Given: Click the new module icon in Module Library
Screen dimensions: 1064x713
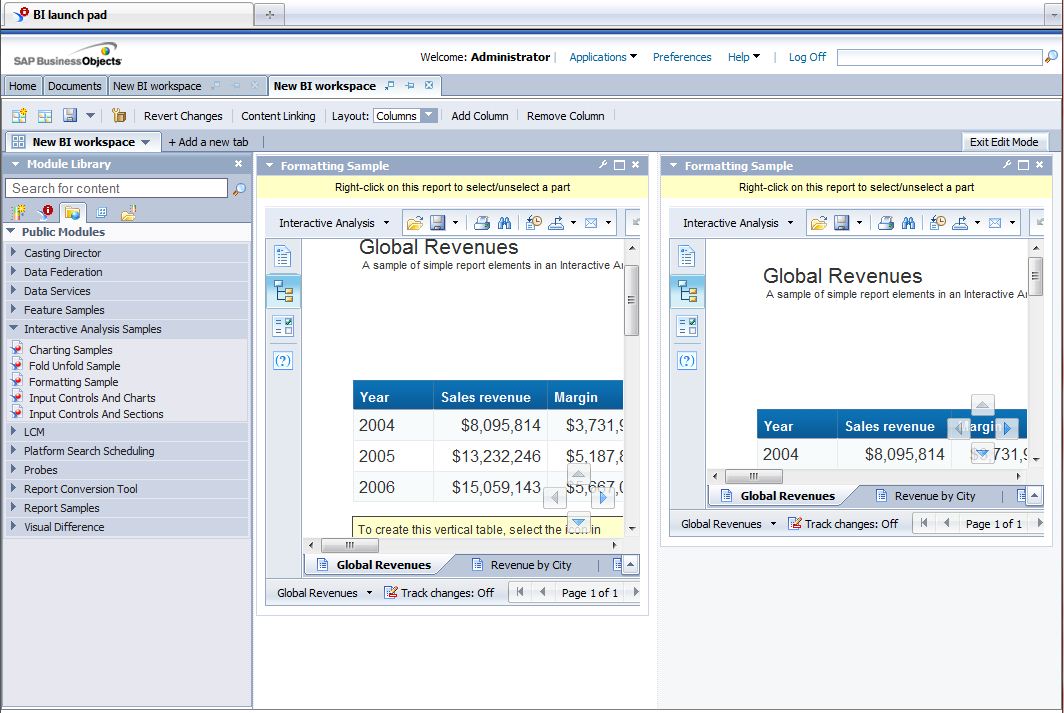Looking at the screenshot, I should point(19,212).
